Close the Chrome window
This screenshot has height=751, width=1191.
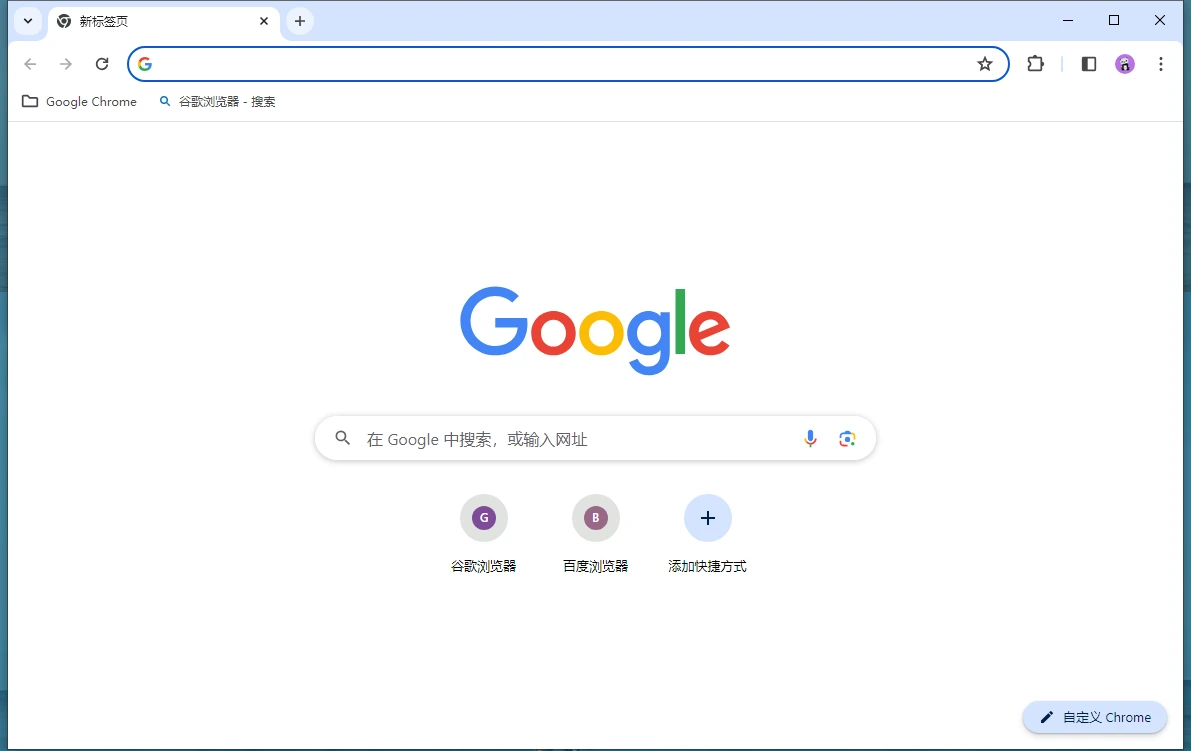tap(1160, 21)
